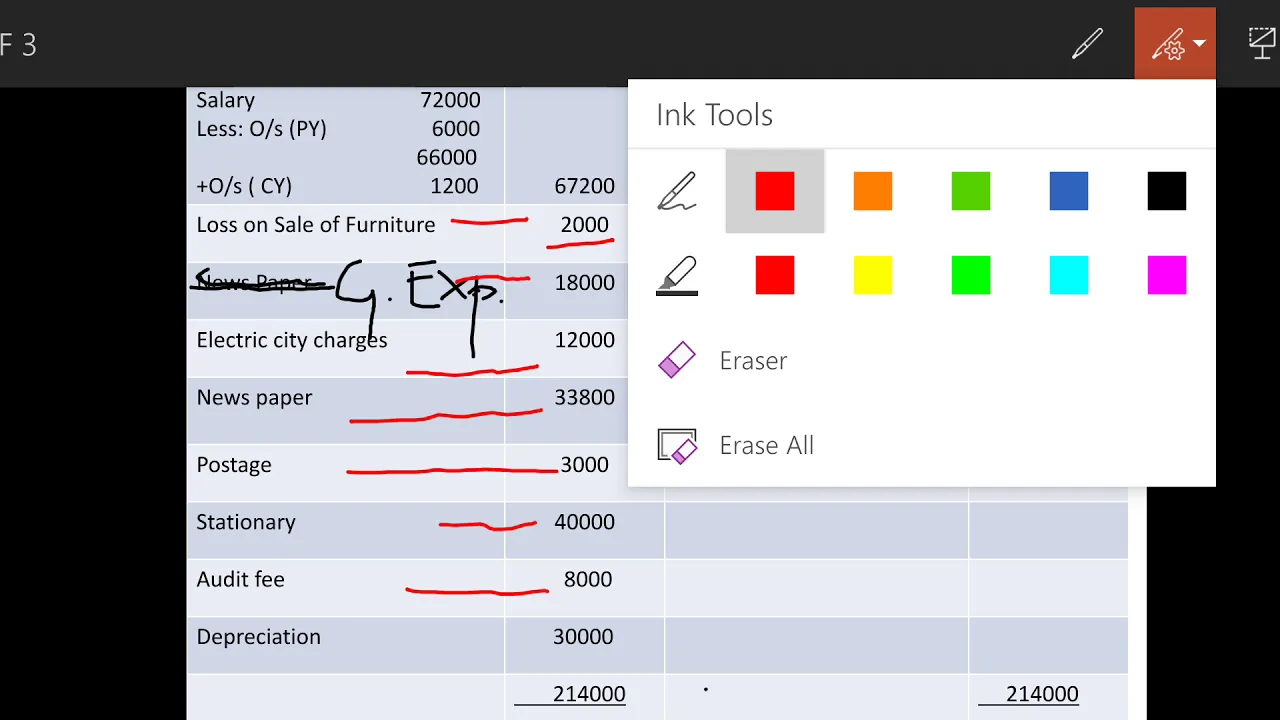Screen dimensions: 1280x720
Task: Choose the Erase All option label
Action: pyautogui.click(x=767, y=445)
